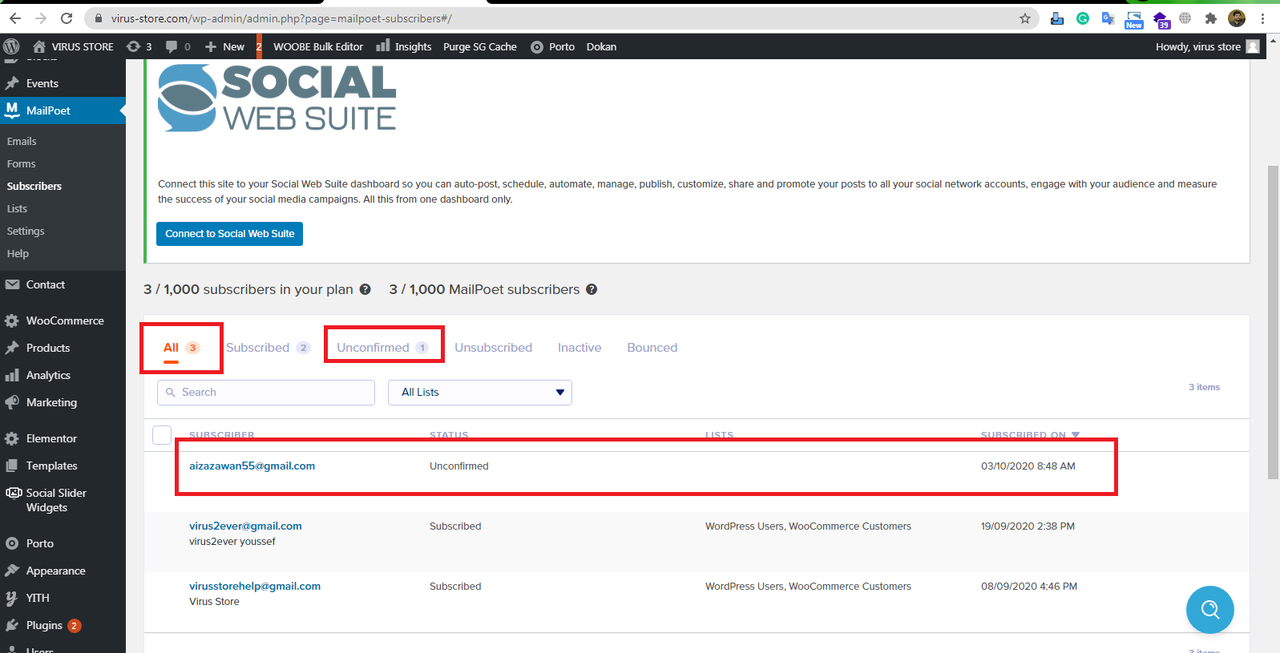Open the browser extensions puzzle icon
Image resolution: width=1280 pixels, height=653 pixels.
click(x=1211, y=18)
